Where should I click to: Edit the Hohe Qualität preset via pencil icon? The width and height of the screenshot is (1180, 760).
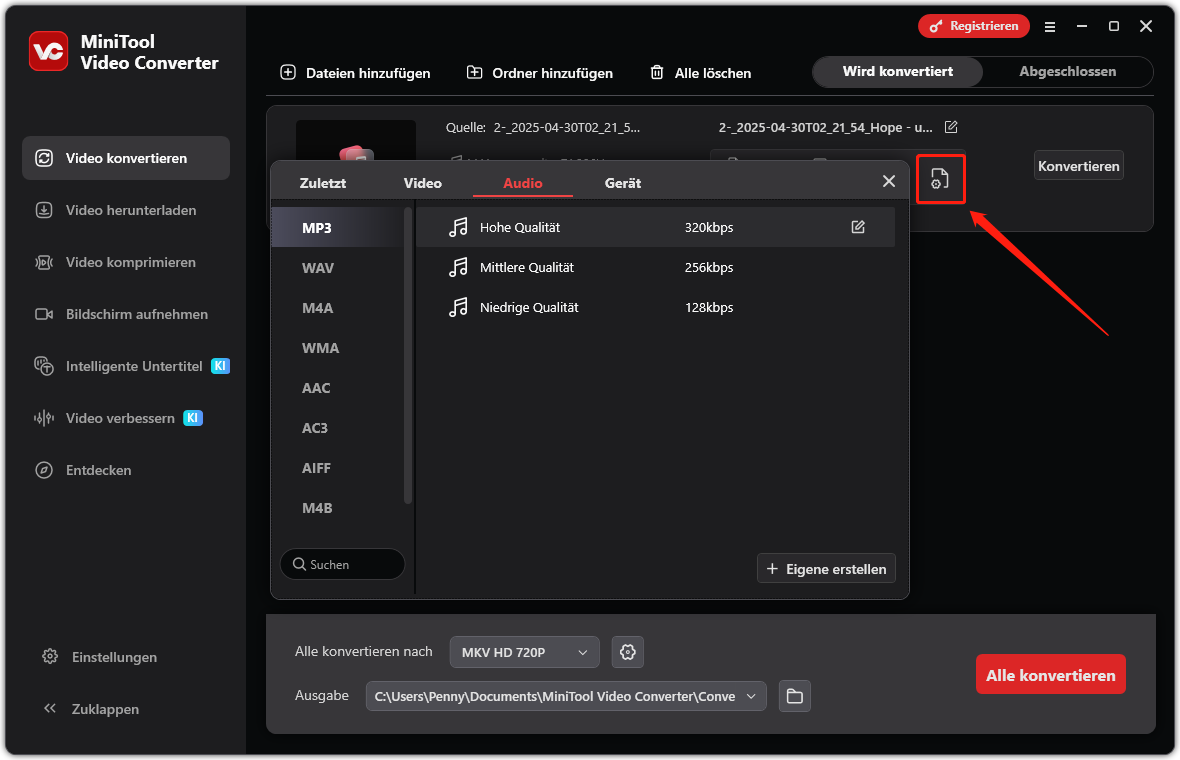[858, 226]
